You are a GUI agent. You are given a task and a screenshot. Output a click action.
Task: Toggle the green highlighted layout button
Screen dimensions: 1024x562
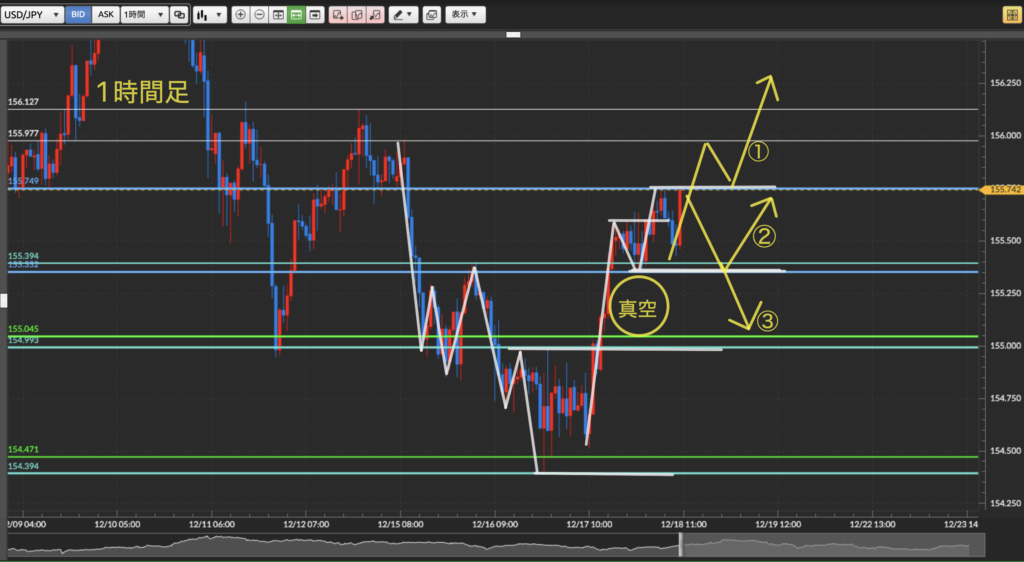(297, 15)
